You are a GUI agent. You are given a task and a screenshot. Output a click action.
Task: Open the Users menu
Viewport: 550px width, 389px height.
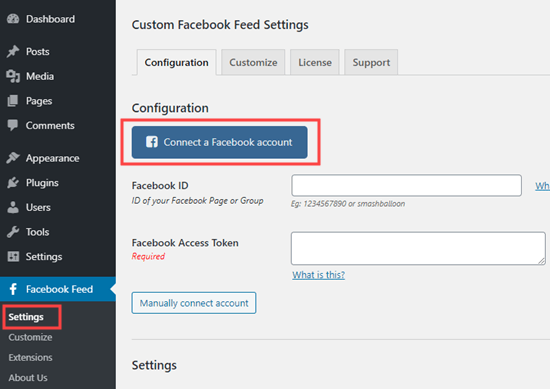(58, 207)
